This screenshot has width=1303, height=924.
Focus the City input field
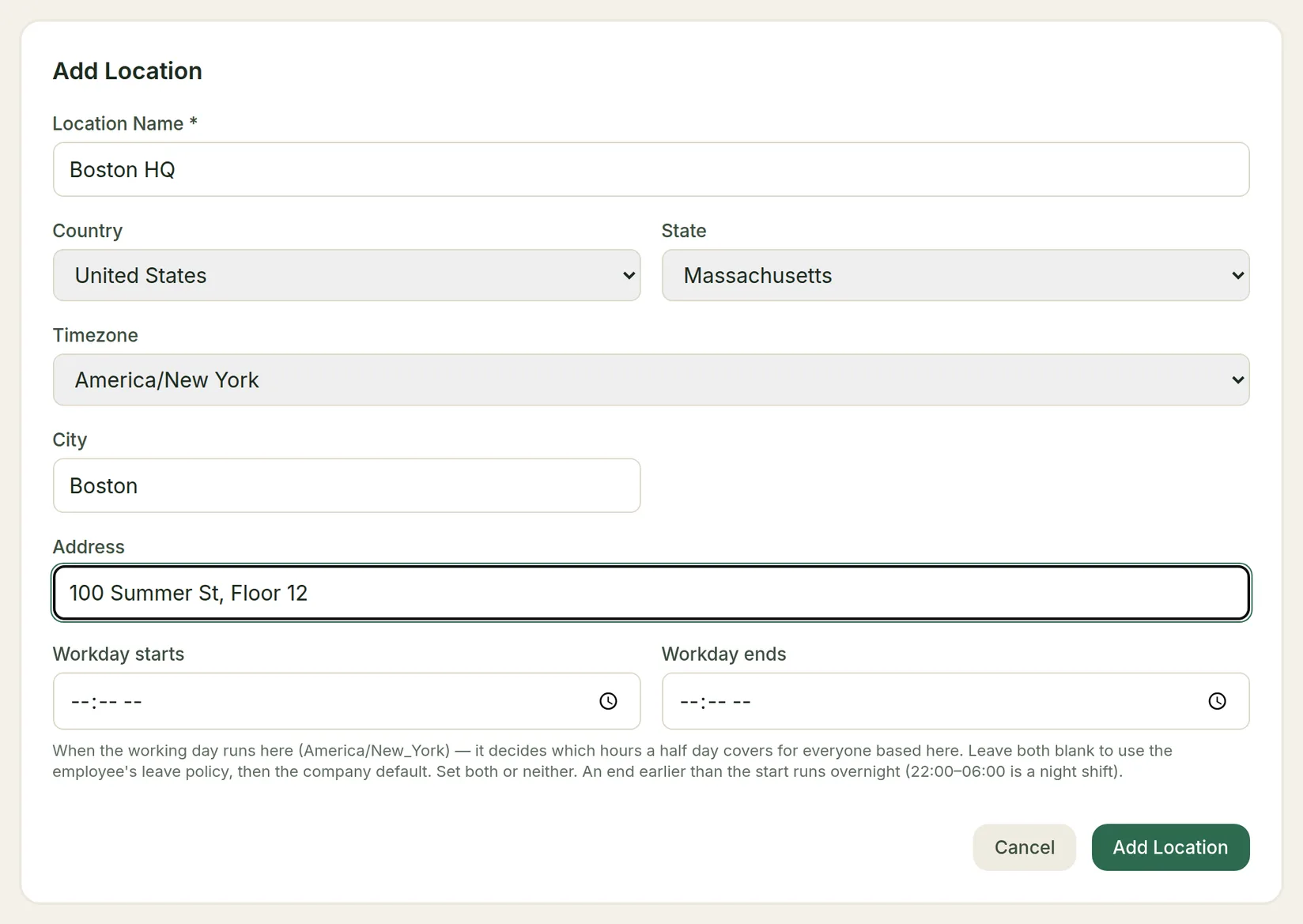(346, 485)
